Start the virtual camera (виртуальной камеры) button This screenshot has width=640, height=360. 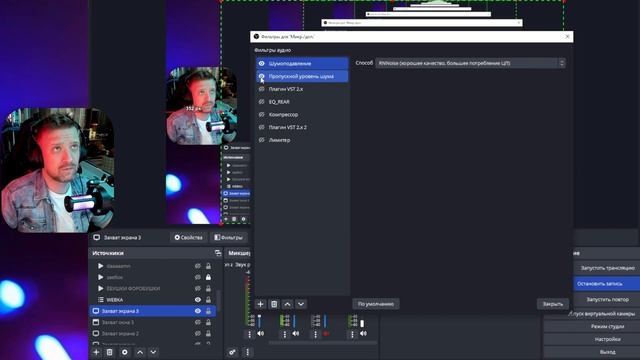click(x=602, y=314)
